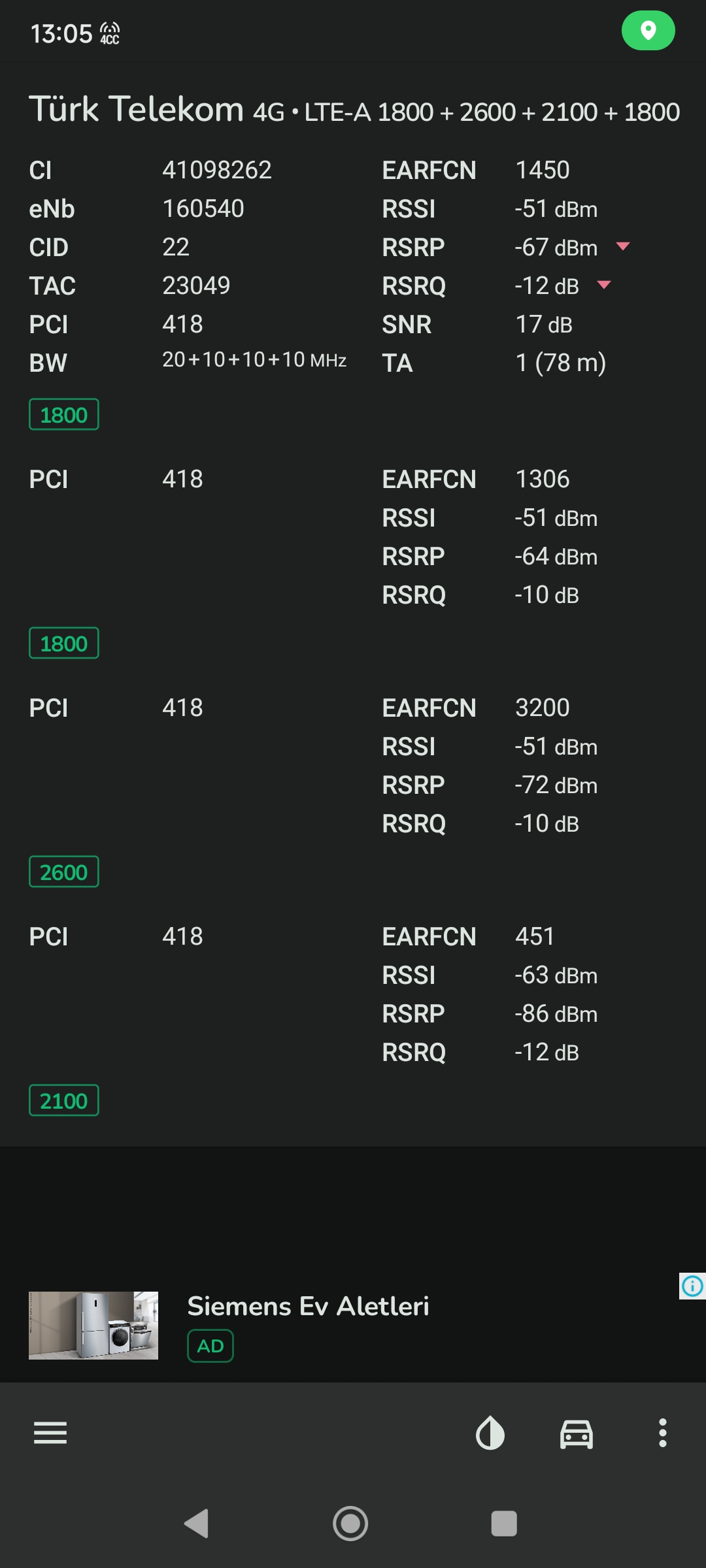This screenshot has width=706, height=1568.
Task: Tap the Android home navigation button
Action: pyautogui.click(x=350, y=1524)
